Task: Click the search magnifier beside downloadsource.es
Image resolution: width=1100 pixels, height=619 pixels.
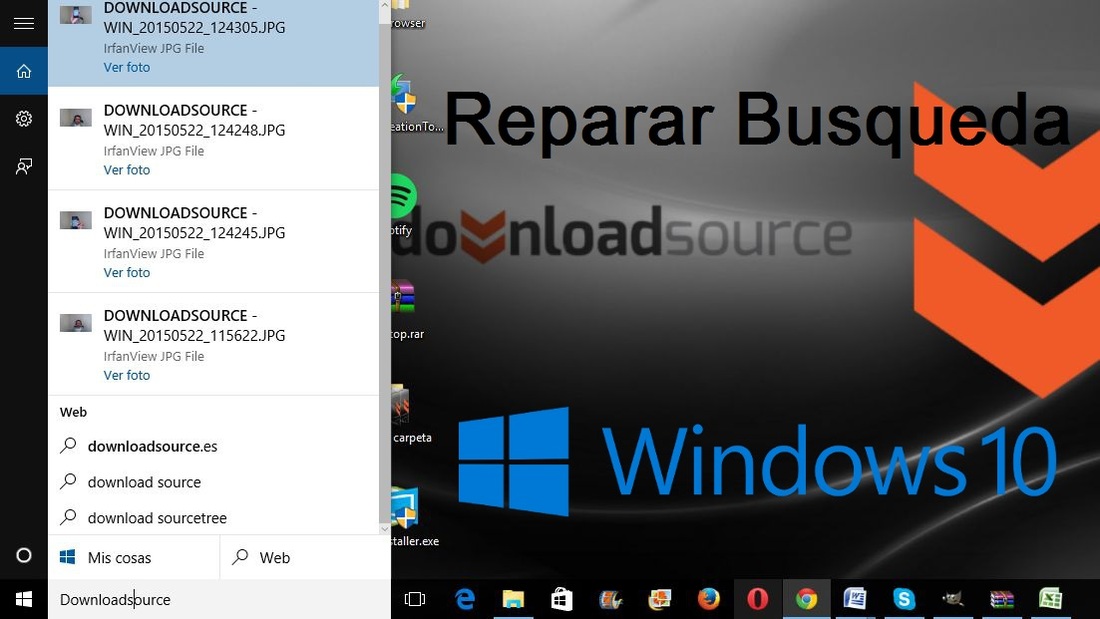Action: [68, 446]
